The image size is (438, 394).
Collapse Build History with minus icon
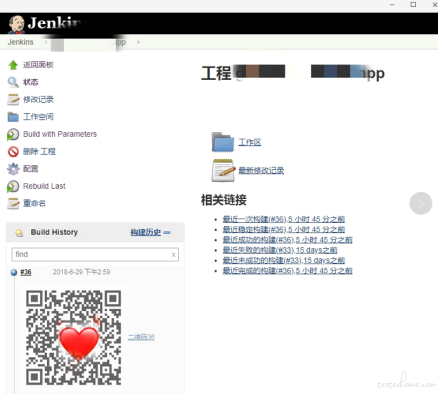click(x=167, y=232)
